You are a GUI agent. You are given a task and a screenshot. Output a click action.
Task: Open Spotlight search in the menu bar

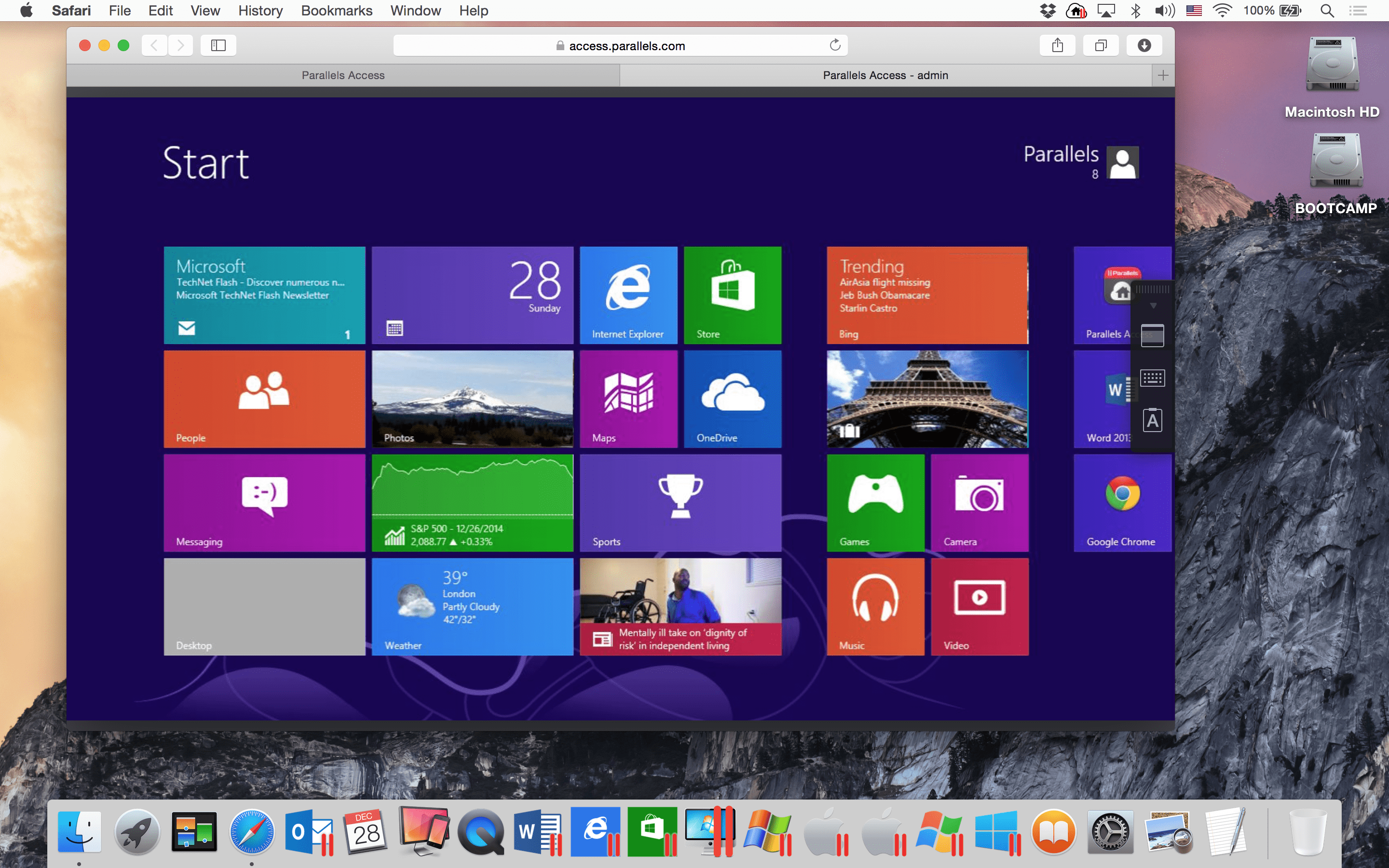(1327, 10)
